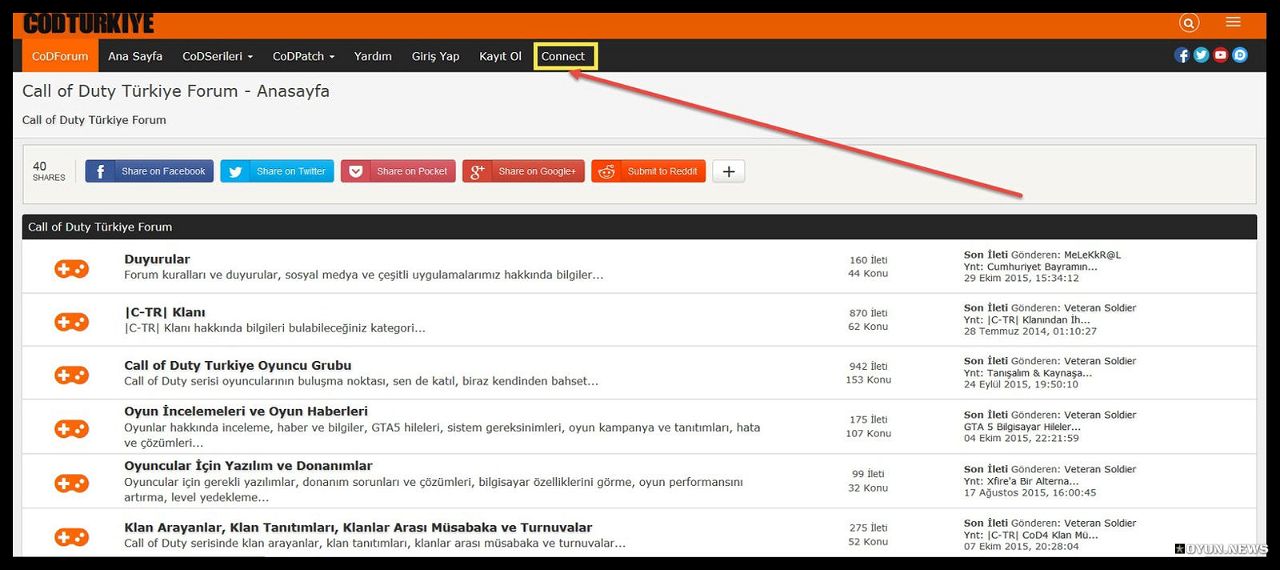The image size is (1280, 570).
Task: Click the gamepad icon beside Duyurular
Action: (x=71, y=268)
